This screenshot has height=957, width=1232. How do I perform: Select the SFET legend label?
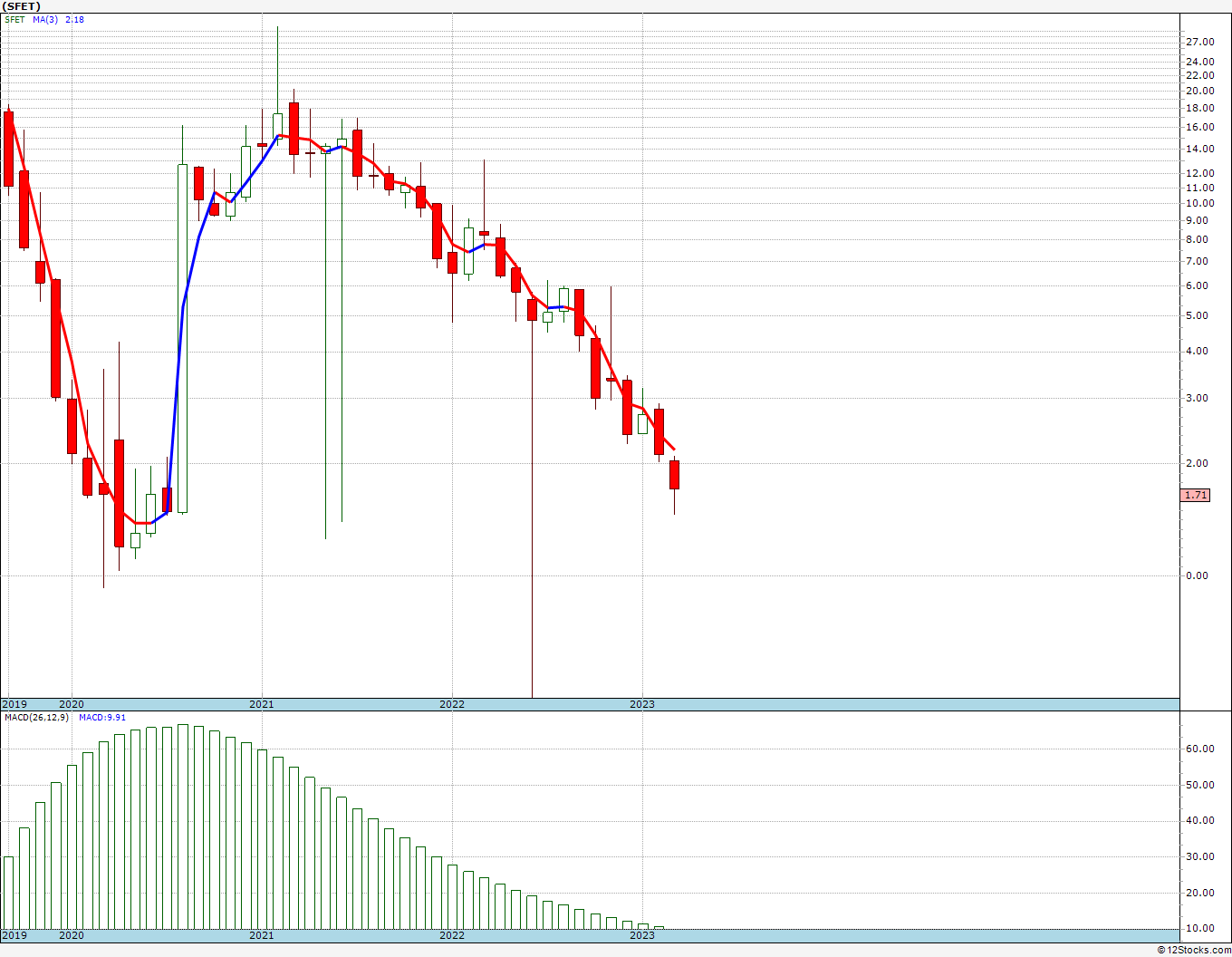pyautogui.click(x=14, y=19)
